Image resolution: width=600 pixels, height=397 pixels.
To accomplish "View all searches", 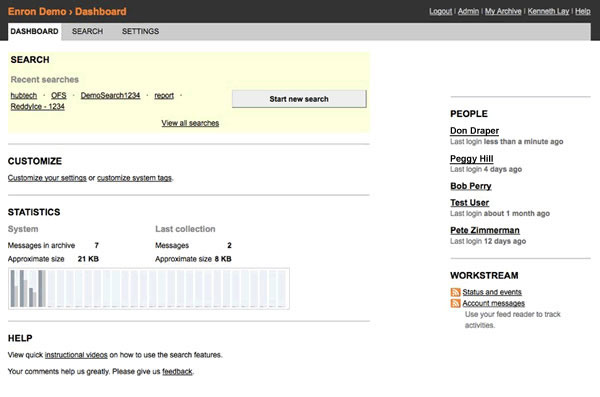I will [x=190, y=123].
